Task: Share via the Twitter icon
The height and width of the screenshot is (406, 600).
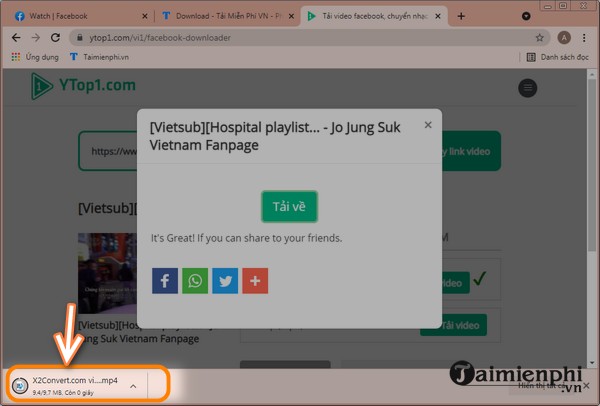Action: click(x=225, y=281)
